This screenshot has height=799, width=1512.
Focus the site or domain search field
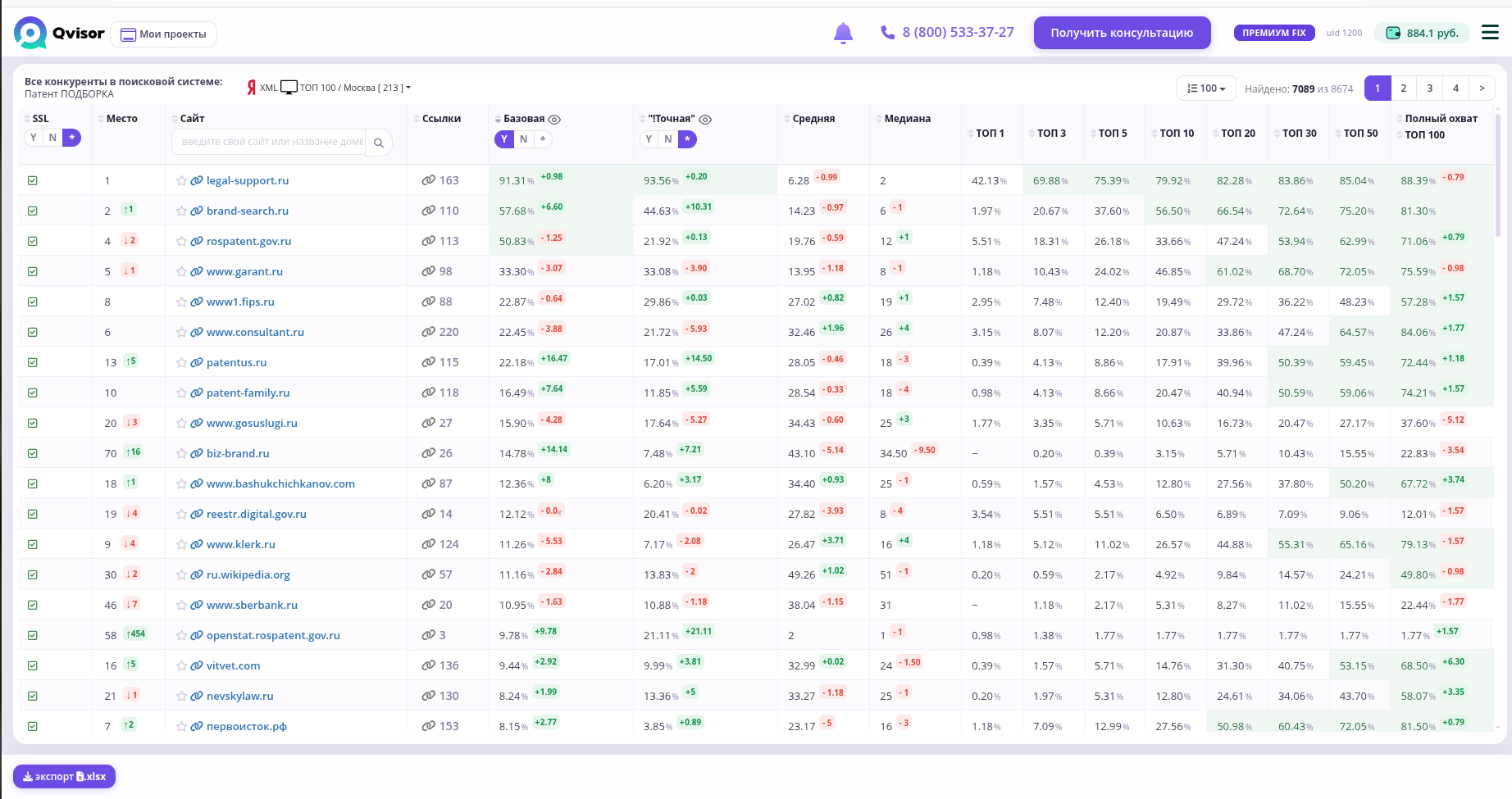[270, 143]
